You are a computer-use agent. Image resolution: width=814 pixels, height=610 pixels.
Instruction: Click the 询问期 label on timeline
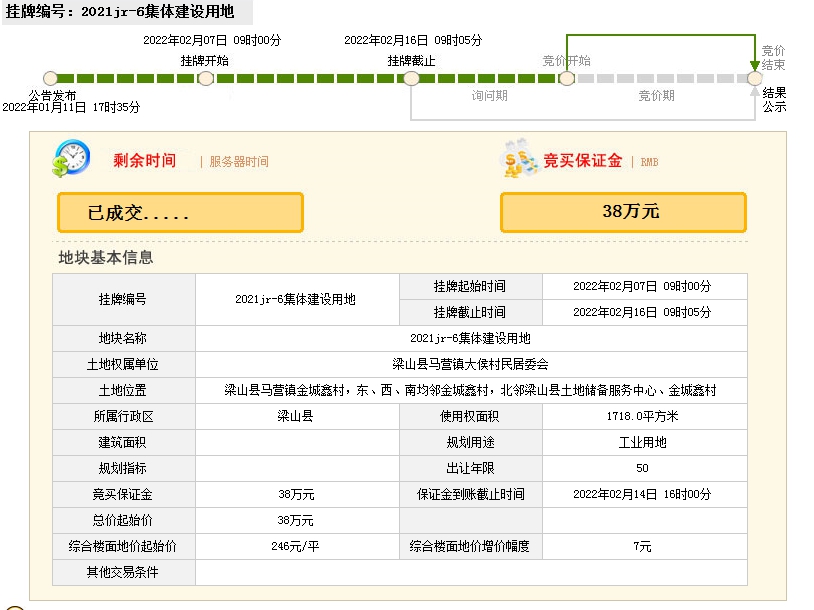[x=490, y=96]
